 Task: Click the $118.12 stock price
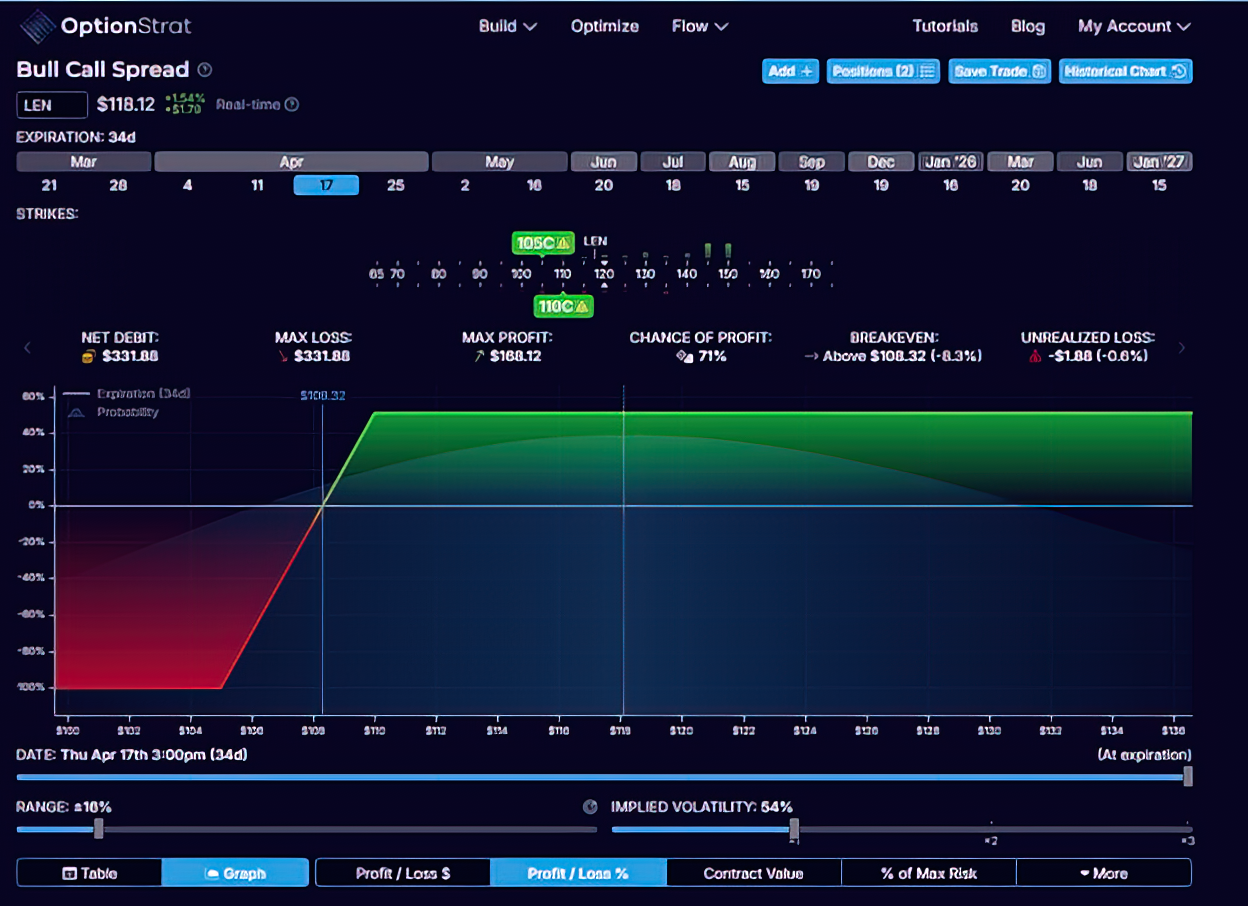click(126, 104)
